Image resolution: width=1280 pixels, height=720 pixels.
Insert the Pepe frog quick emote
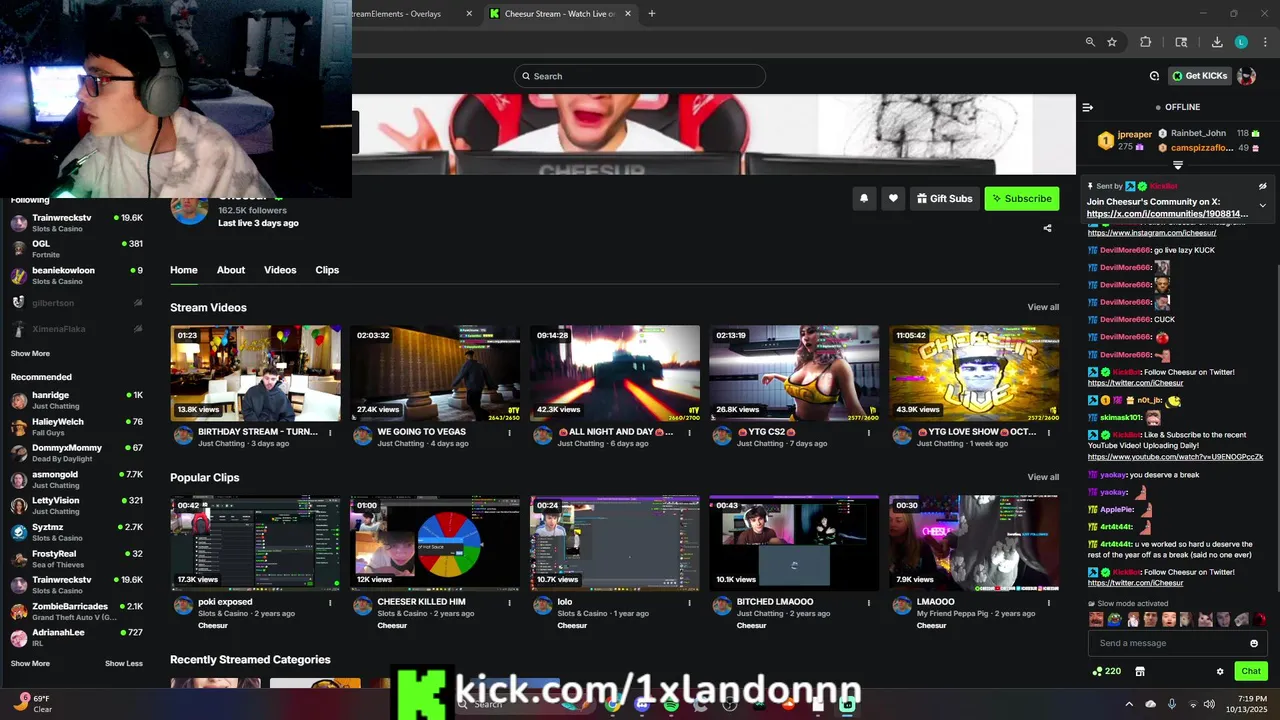[x=1114, y=620]
